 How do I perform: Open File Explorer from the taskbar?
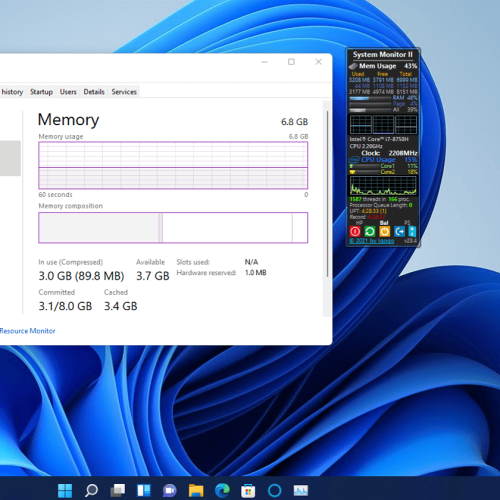196,490
